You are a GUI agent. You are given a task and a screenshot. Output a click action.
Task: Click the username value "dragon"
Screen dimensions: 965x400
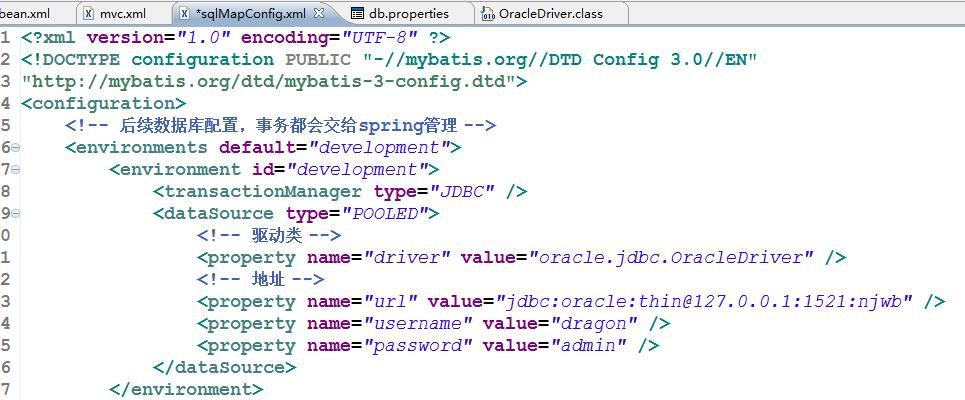[x=595, y=324]
